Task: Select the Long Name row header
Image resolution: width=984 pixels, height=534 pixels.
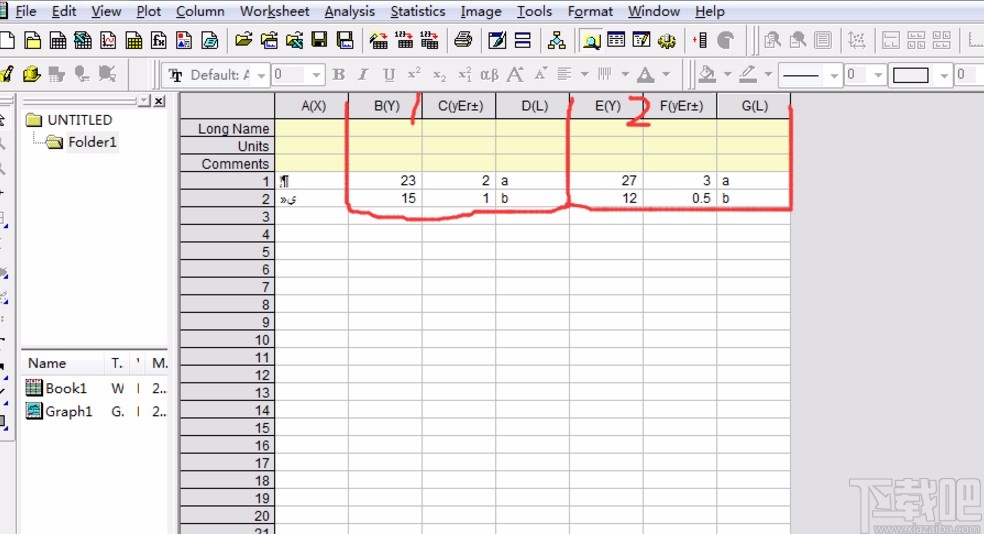Action: [227, 128]
